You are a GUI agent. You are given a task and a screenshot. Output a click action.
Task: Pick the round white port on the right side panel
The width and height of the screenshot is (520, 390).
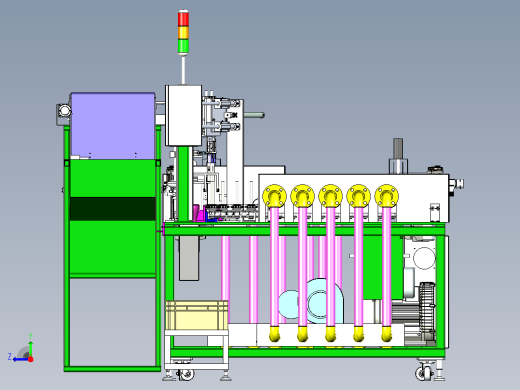pyautogui.click(x=424, y=258)
